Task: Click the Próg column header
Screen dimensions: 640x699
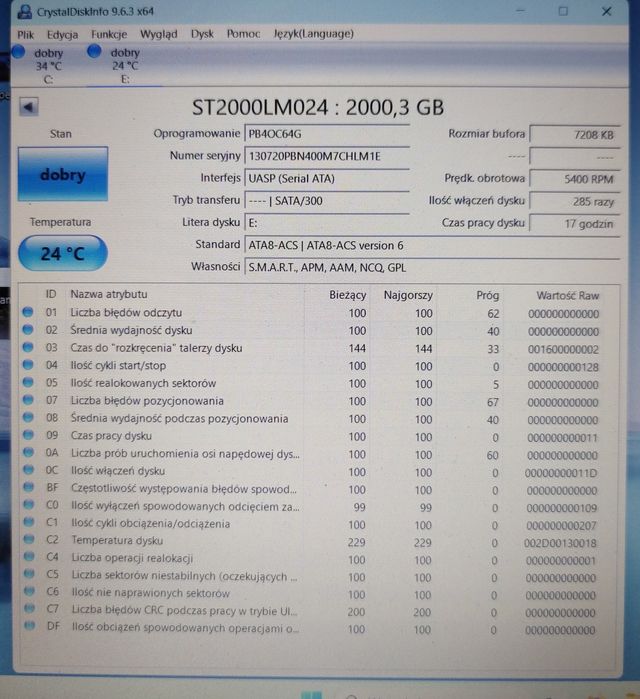Action: [x=488, y=295]
